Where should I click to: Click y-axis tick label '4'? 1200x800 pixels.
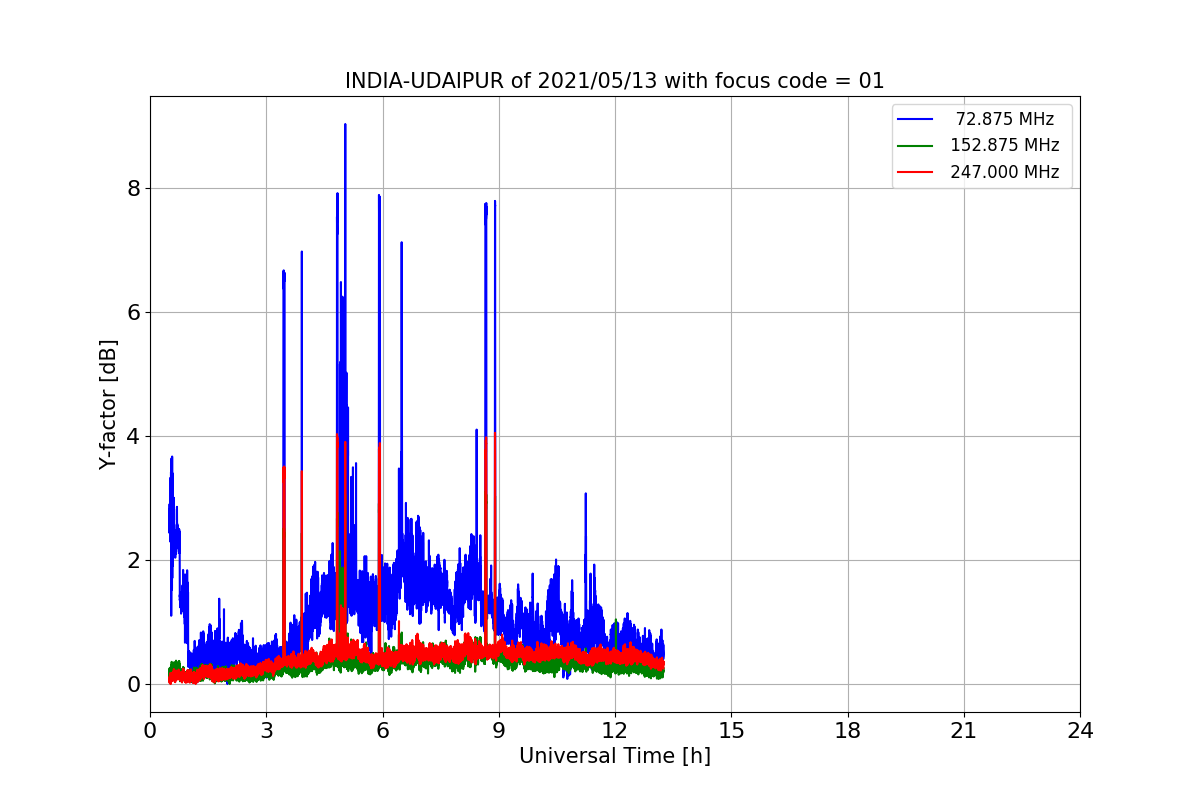134,436
